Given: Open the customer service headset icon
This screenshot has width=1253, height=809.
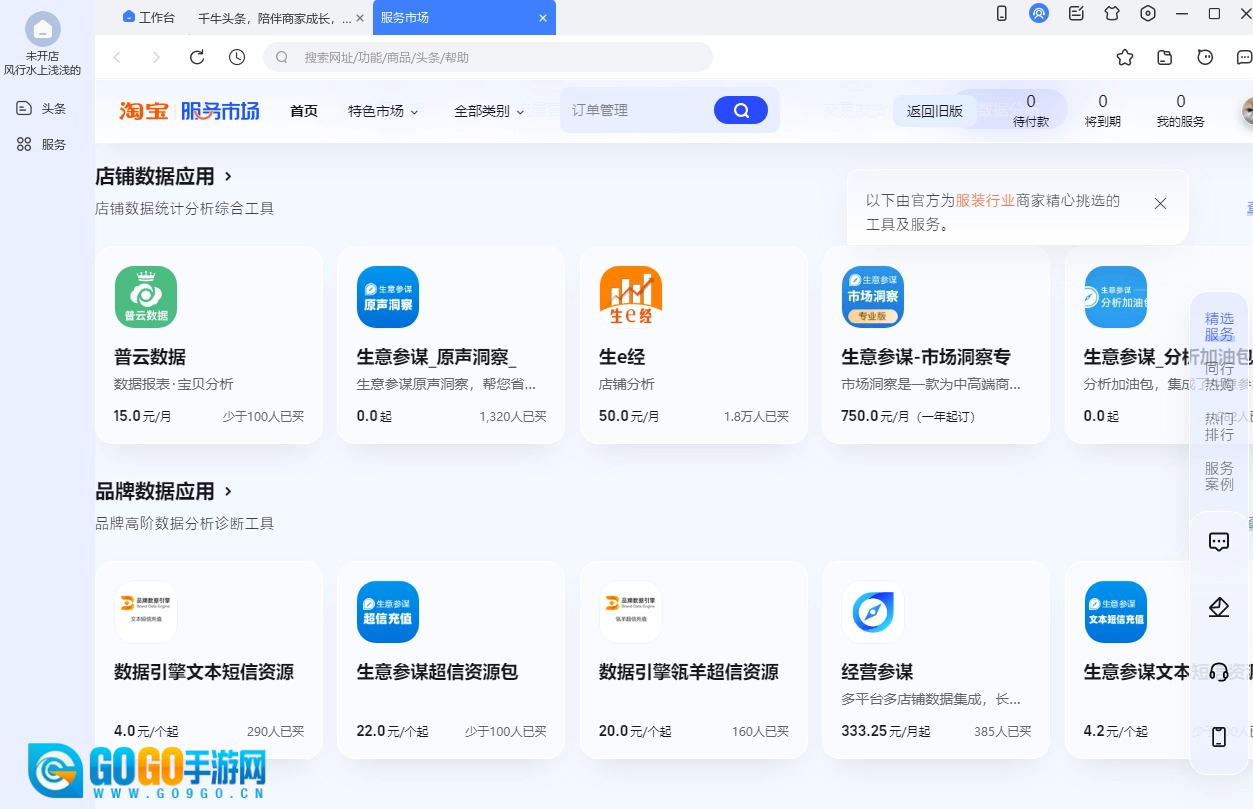Looking at the screenshot, I should click(x=1218, y=672).
